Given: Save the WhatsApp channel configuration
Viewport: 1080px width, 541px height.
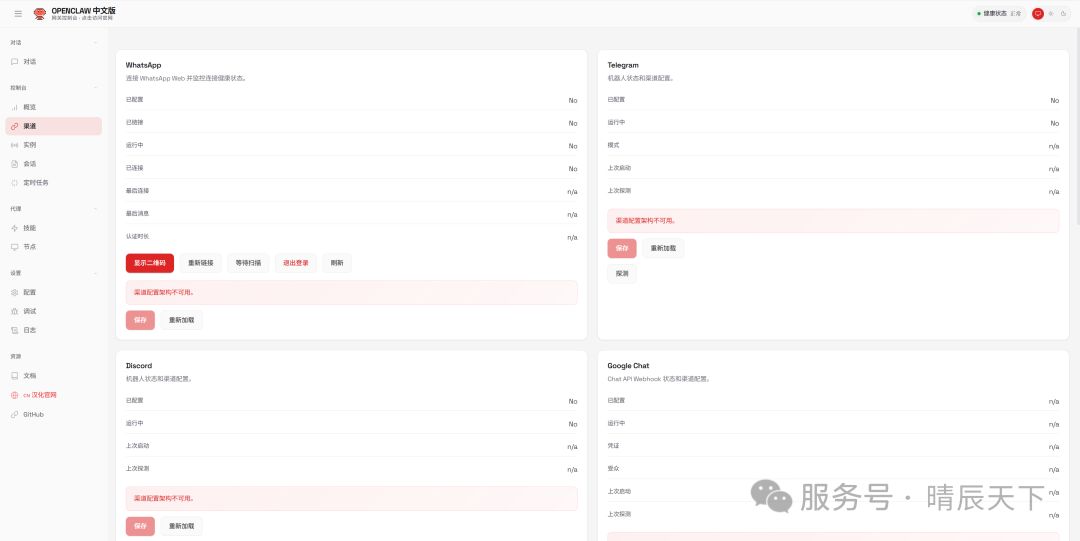Looking at the screenshot, I should 141,320.
